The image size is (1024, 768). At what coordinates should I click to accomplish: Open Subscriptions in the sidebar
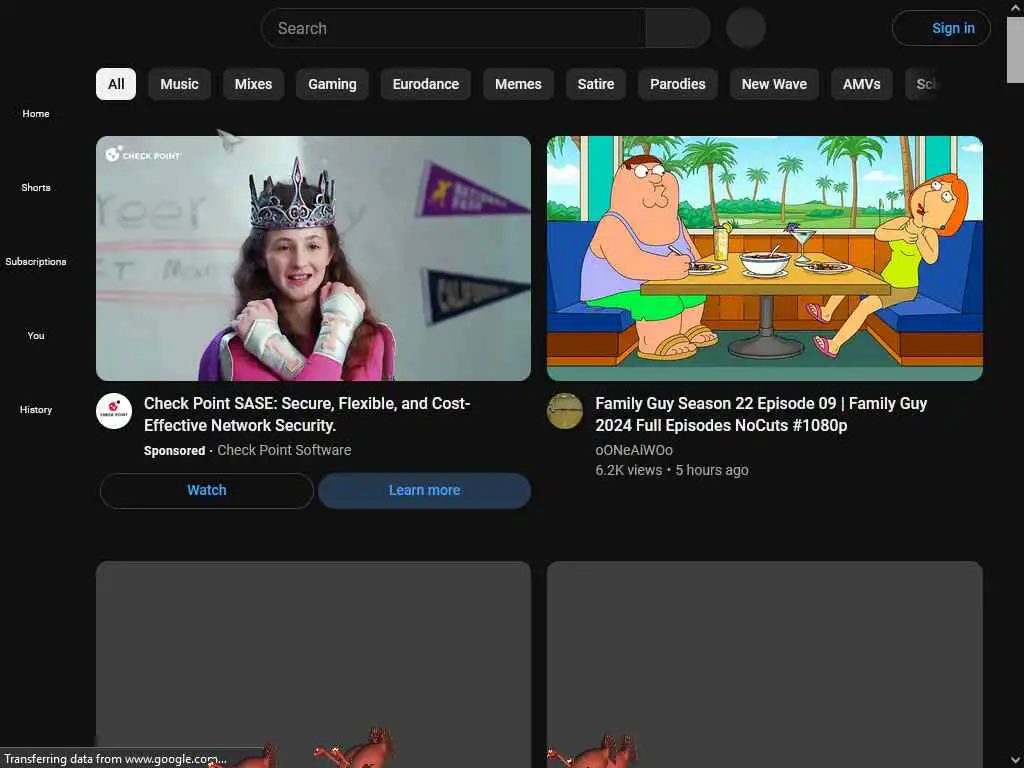pos(36,261)
